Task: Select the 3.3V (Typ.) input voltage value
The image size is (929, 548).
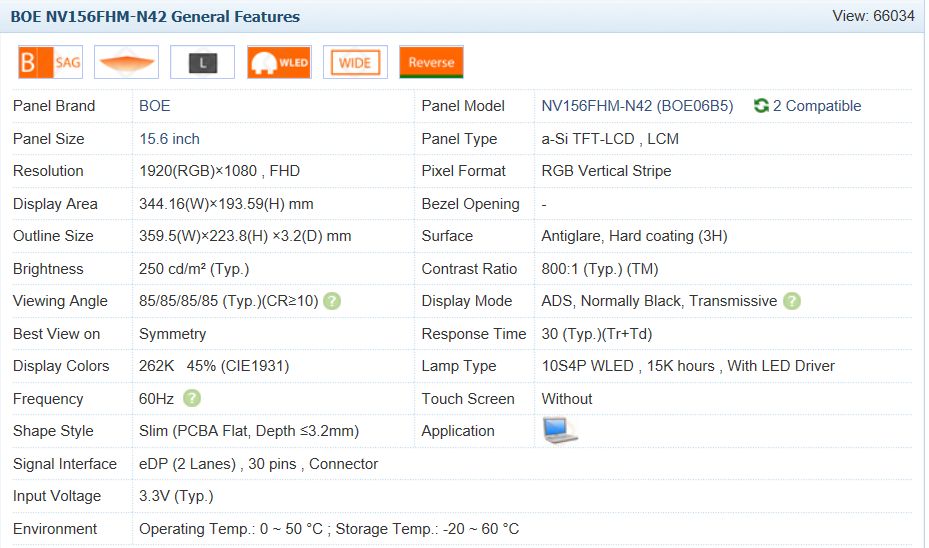Action: [176, 496]
